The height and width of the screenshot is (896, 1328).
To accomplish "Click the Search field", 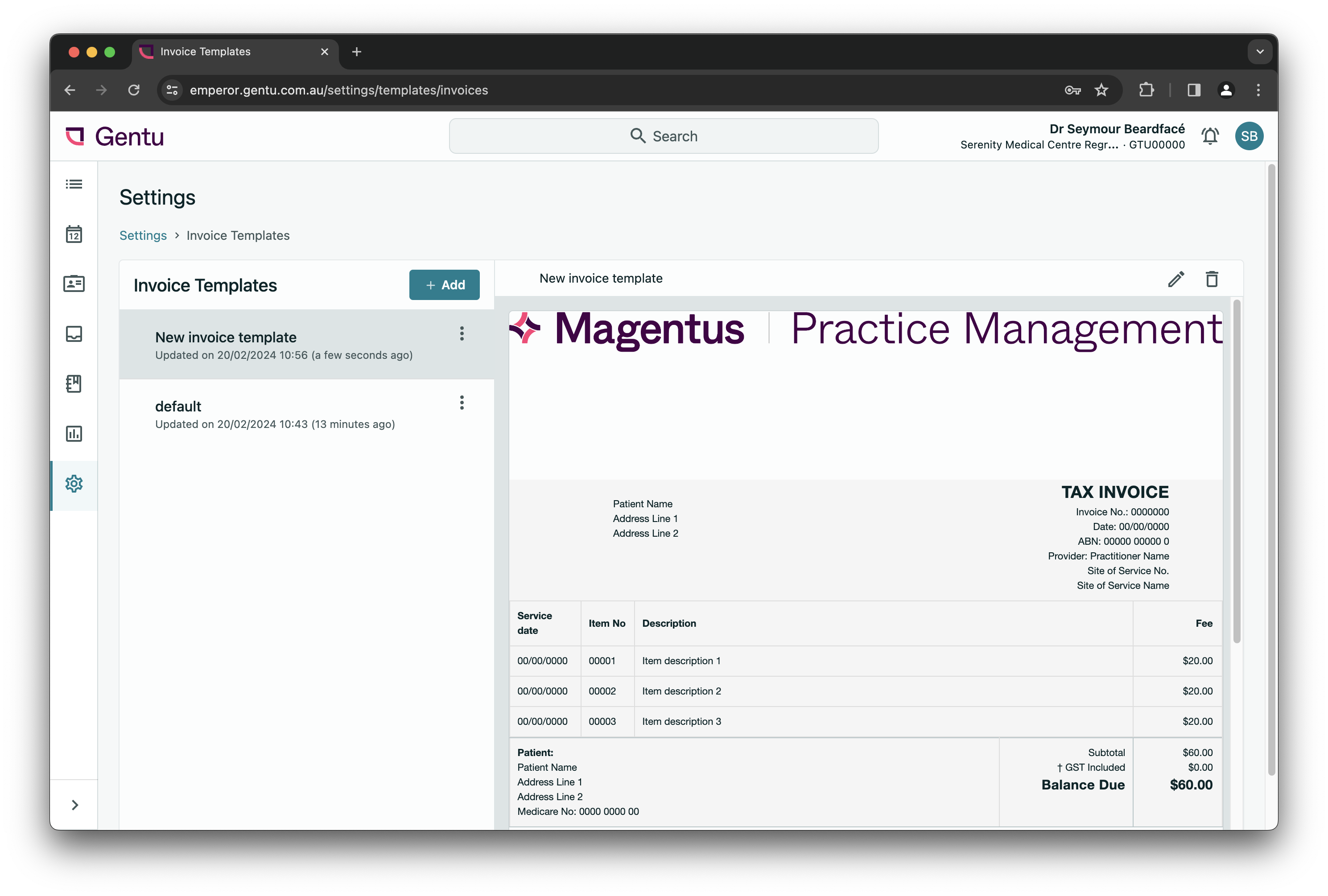I will pos(664,136).
